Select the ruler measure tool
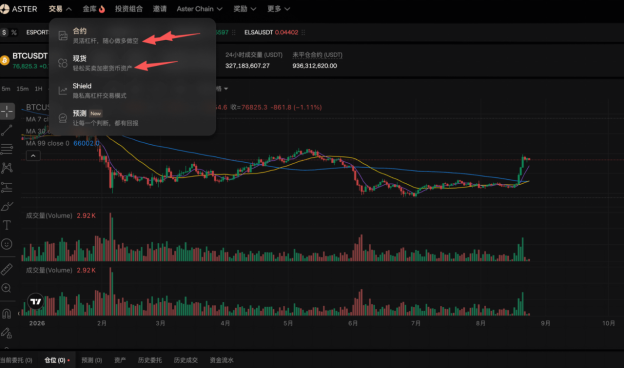 click(x=7, y=269)
